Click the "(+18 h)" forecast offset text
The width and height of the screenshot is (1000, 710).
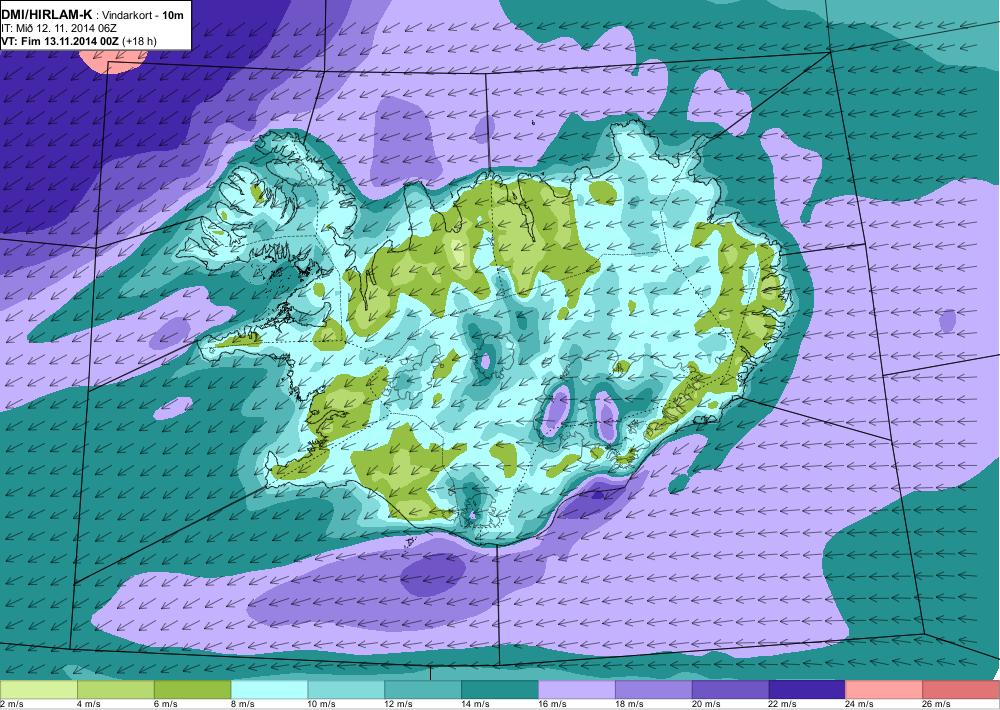[141, 41]
